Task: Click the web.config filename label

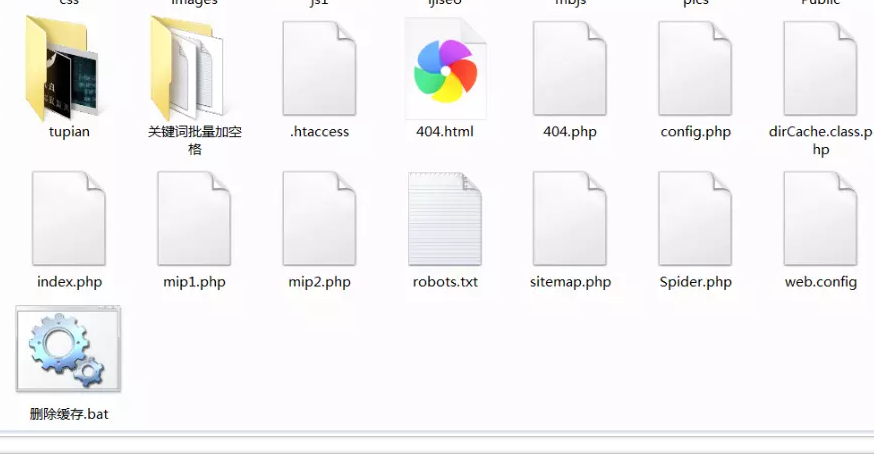Action: [x=820, y=282]
